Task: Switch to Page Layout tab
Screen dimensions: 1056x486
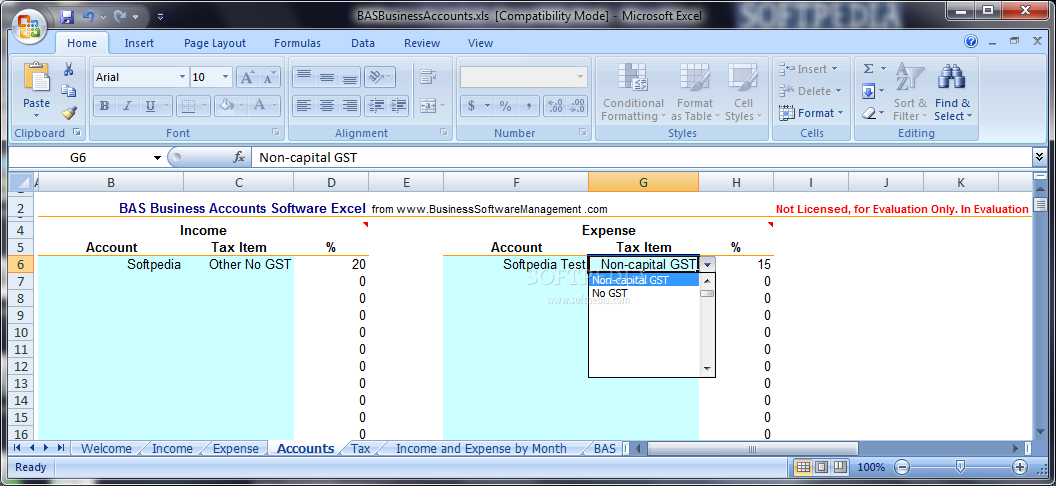Action: pyautogui.click(x=215, y=43)
